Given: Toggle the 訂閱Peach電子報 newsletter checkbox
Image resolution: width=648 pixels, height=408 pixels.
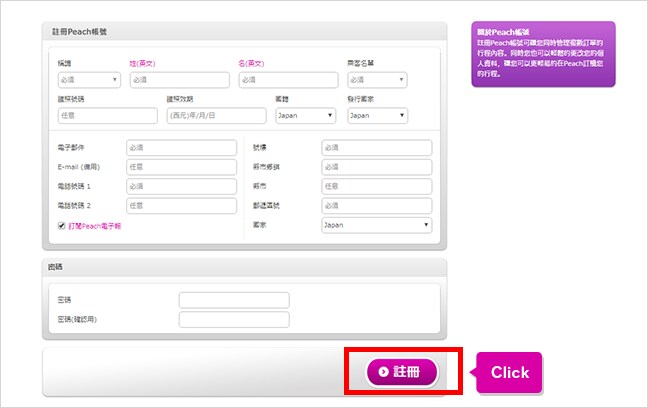Looking at the screenshot, I should click(x=62, y=226).
